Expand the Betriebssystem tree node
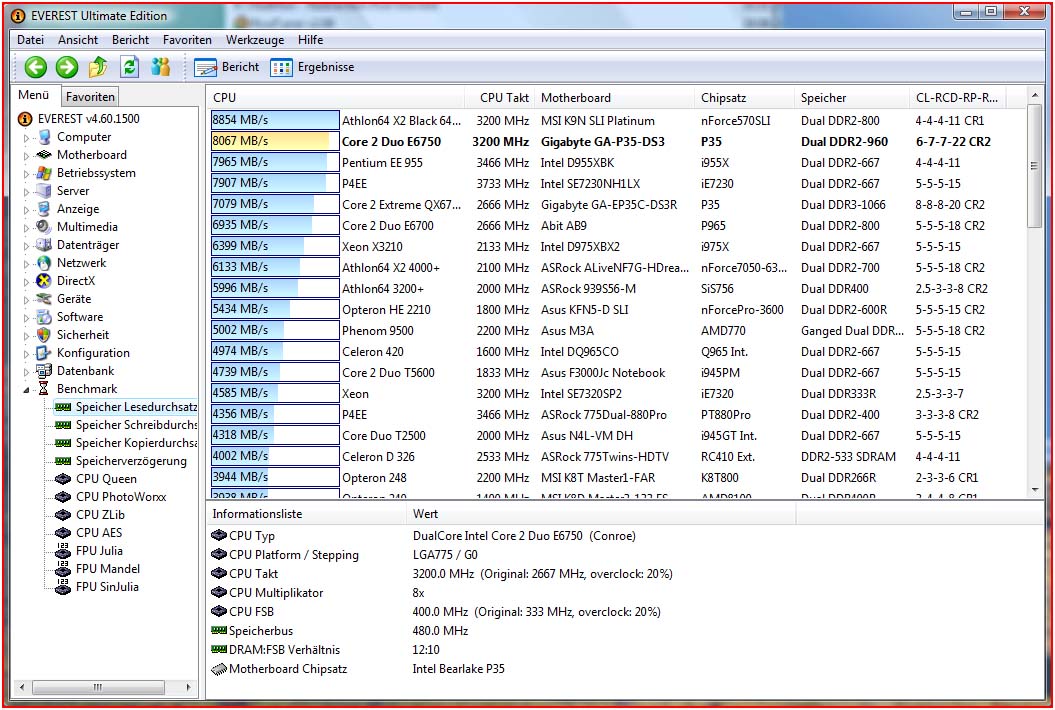 tap(26, 174)
